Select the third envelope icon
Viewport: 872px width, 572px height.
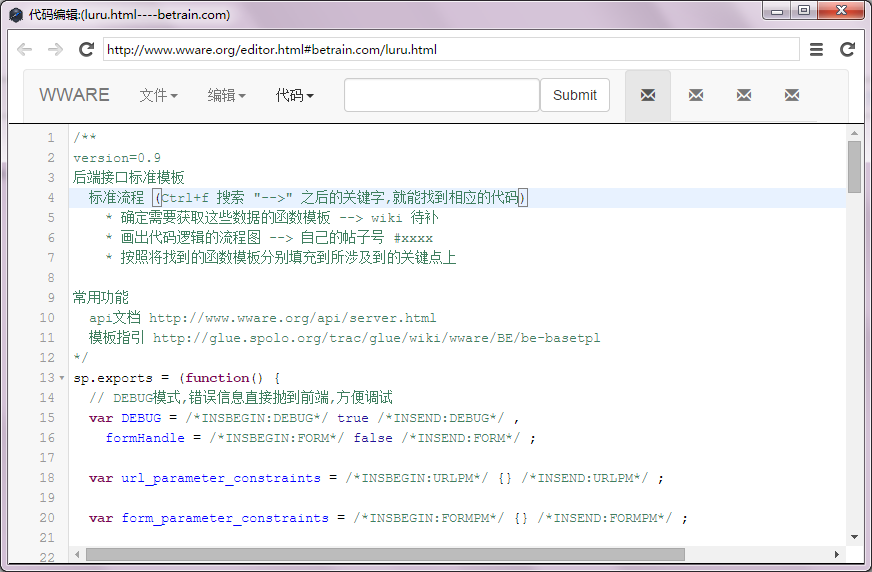[x=744, y=95]
